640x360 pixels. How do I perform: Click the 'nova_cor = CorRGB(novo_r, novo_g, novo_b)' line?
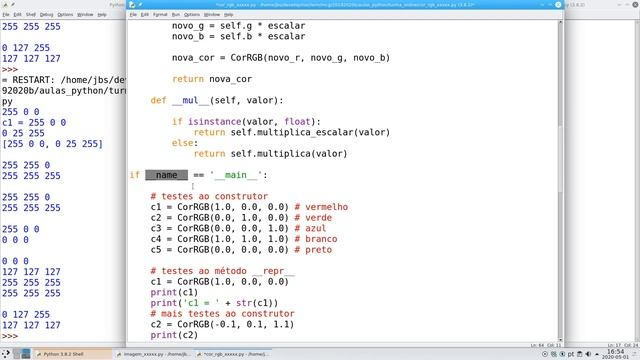[x=281, y=58]
